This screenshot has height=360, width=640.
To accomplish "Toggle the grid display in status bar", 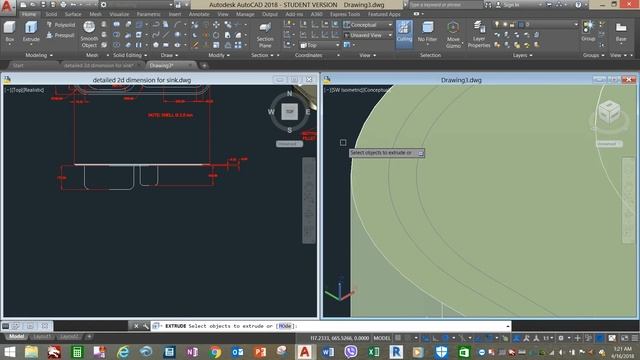I will click(398, 338).
